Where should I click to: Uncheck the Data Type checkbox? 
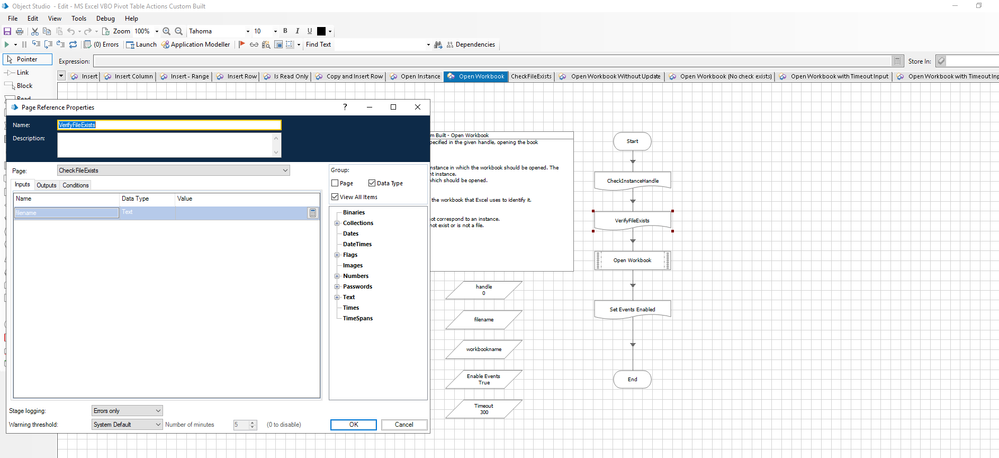pyautogui.click(x=372, y=183)
